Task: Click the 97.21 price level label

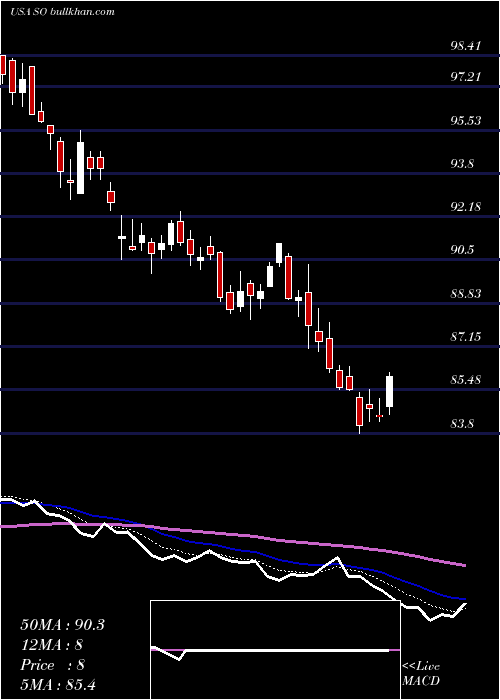Action: coord(466,77)
